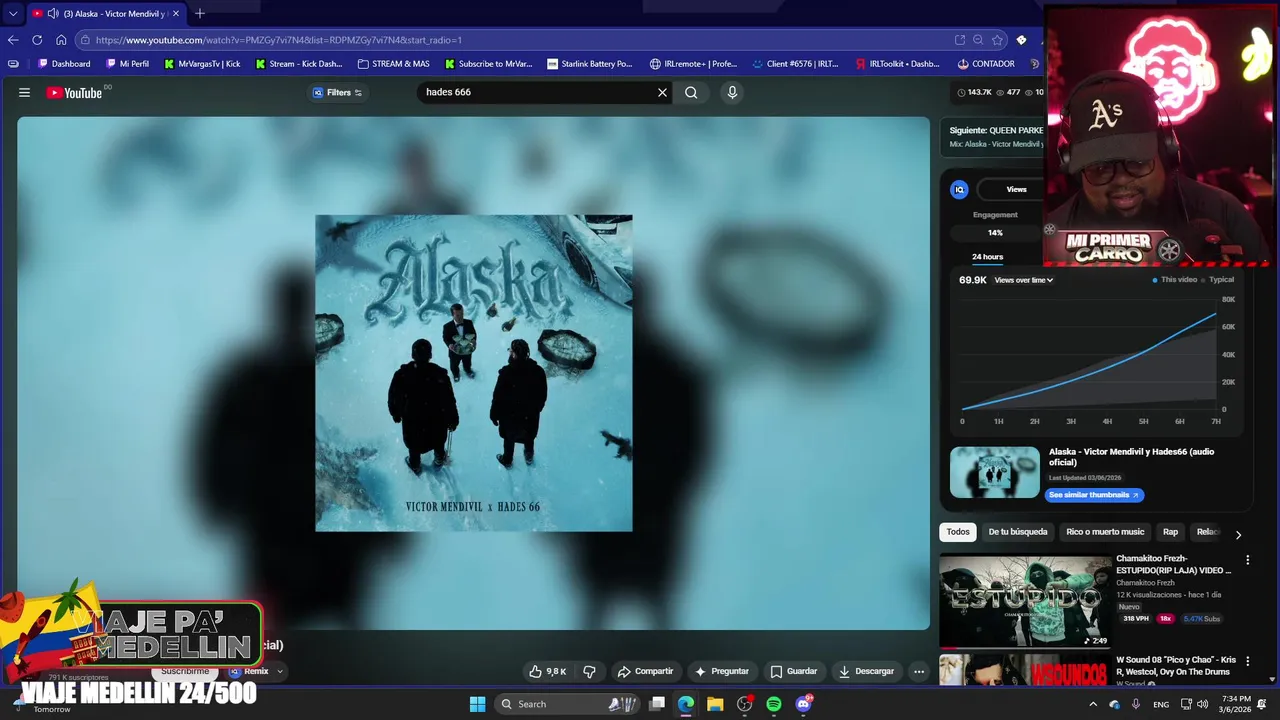Open the vidIQ Filters button
The width and height of the screenshot is (1280, 720).
[x=338, y=92]
